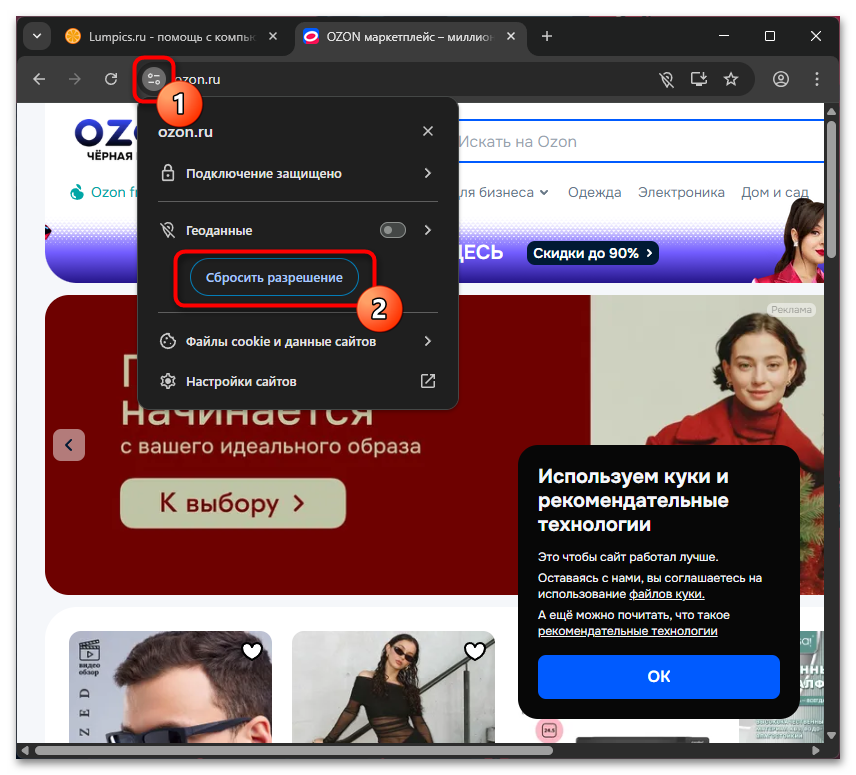Screen dimensions: 856x775
Task: Expand the 'для бизнеса' dropdown
Action: pyautogui.click(x=503, y=193)
